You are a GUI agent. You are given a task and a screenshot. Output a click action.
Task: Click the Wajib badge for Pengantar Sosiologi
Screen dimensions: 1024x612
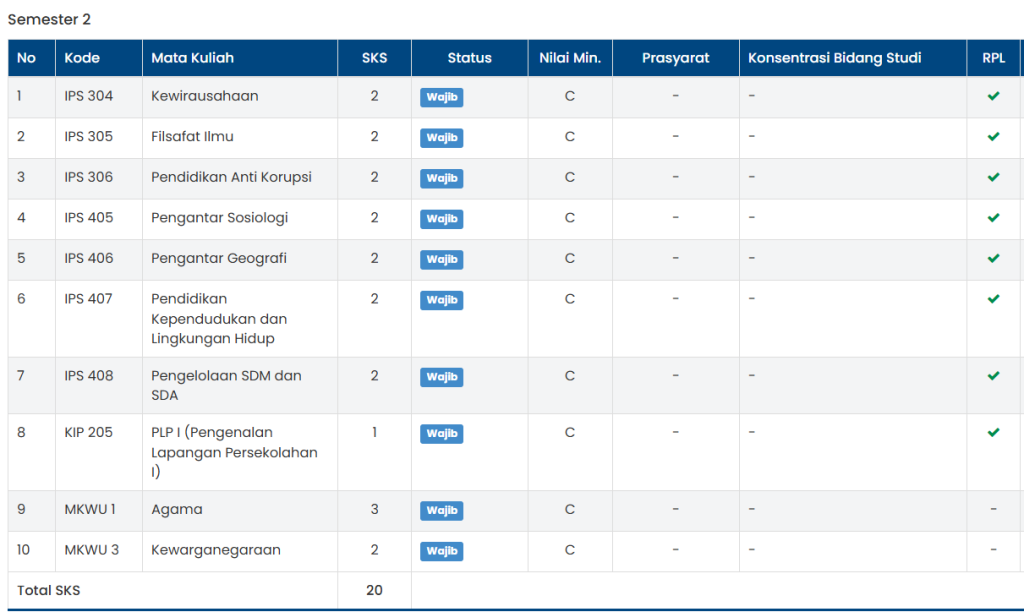(x=441, y=219)
